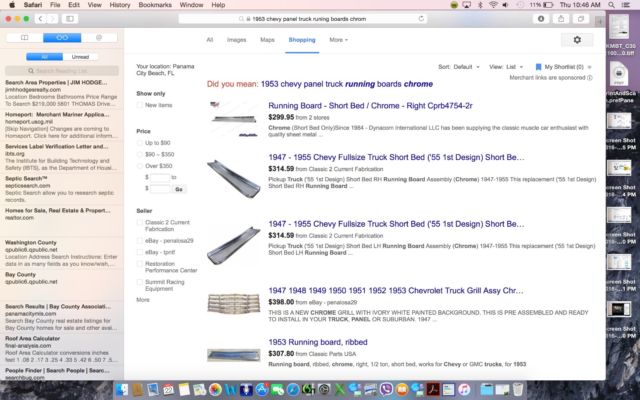Open Safari downloads button
This screenshot has width=640, height=400.
541,19
